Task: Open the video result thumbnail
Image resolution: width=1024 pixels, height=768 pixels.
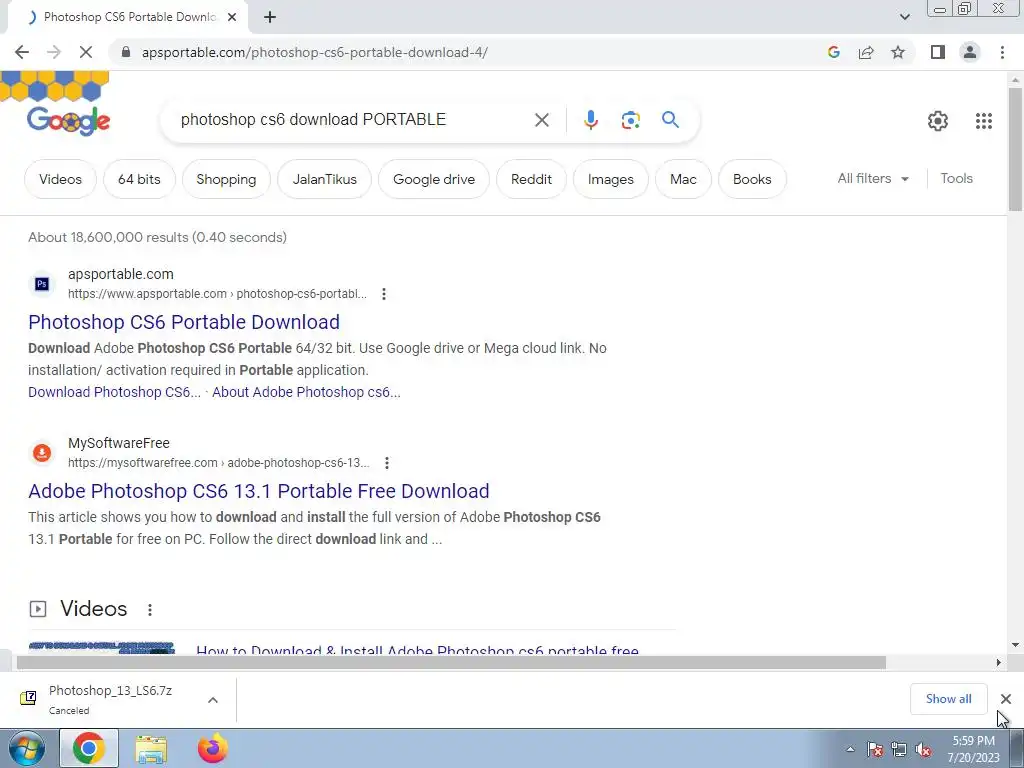Action: pos(101,648)
